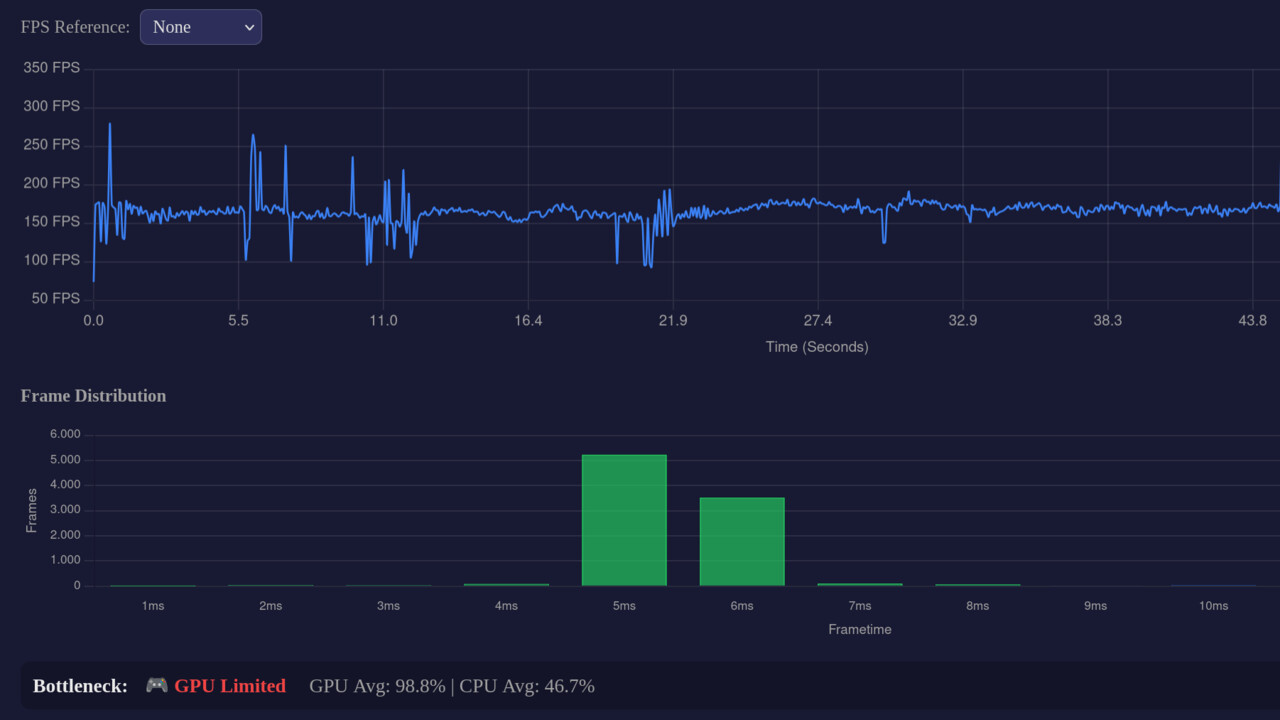
Task: Click the Frametime axis label
Action: click(x=859, y=629)
